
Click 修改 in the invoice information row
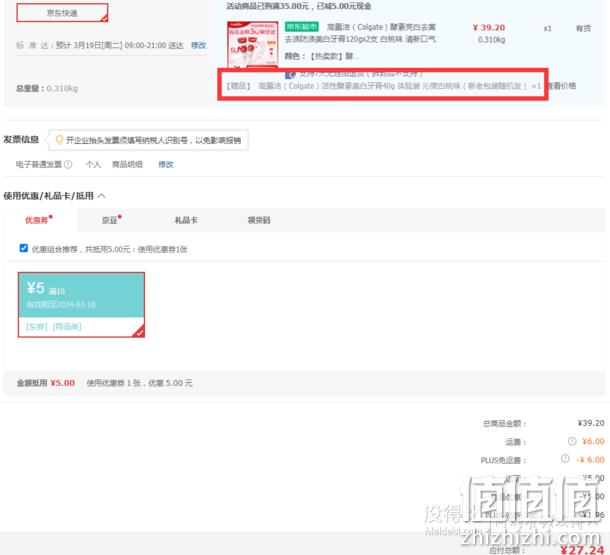pyautogui.click(x=166, y=164)
